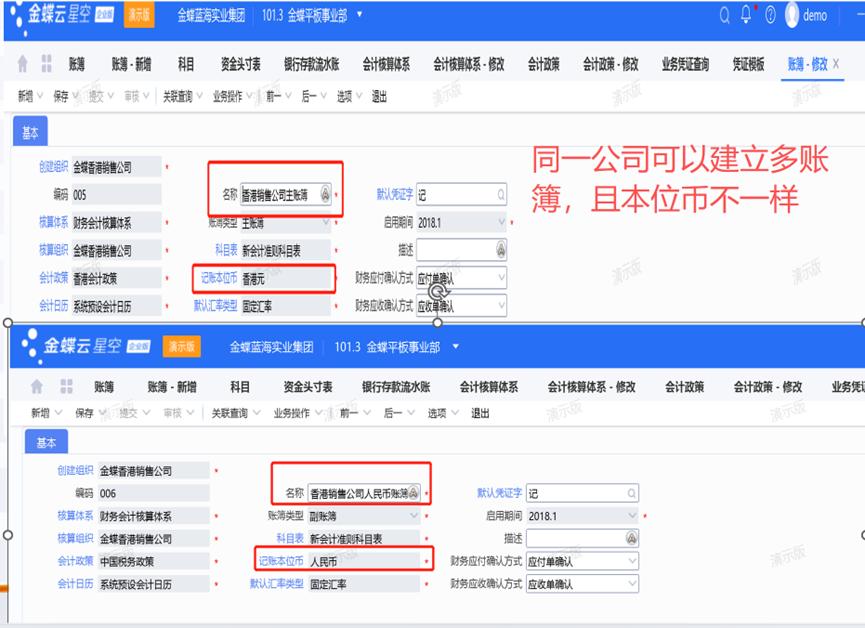Click the 记账本位币 link label beside 香港元
This screenshot has width=865, height=628.
[219, 278]
